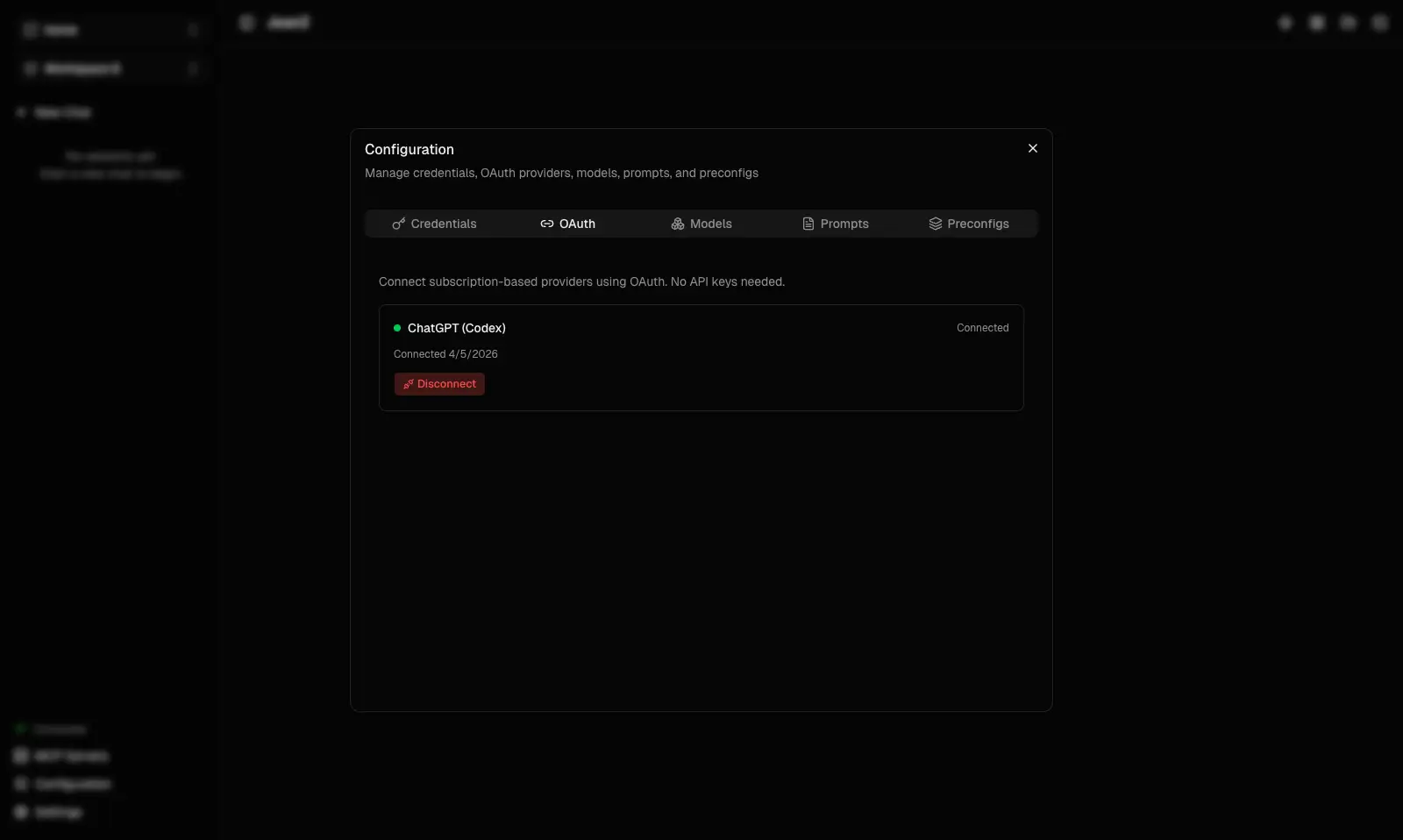Select the Credentials key icon

[x=399, y=224]
